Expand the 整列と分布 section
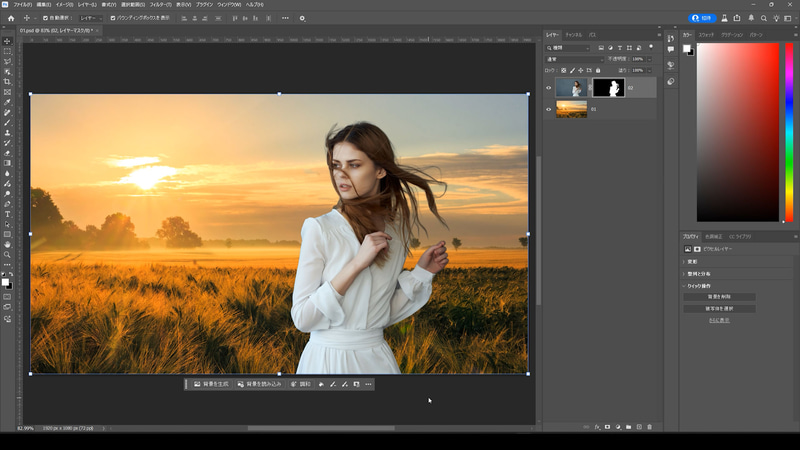The image size is (800, 450). point(697,273)
